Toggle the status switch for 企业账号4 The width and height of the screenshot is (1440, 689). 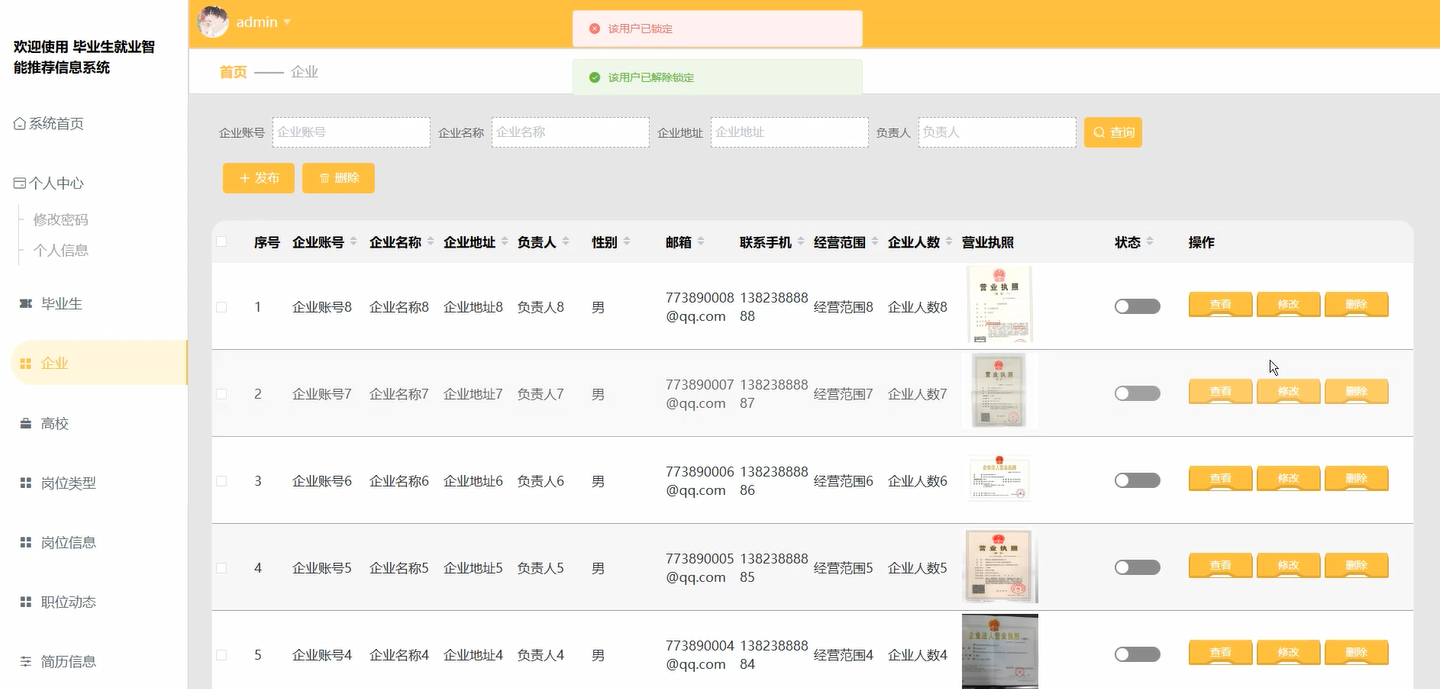[x=1138, y=655]
